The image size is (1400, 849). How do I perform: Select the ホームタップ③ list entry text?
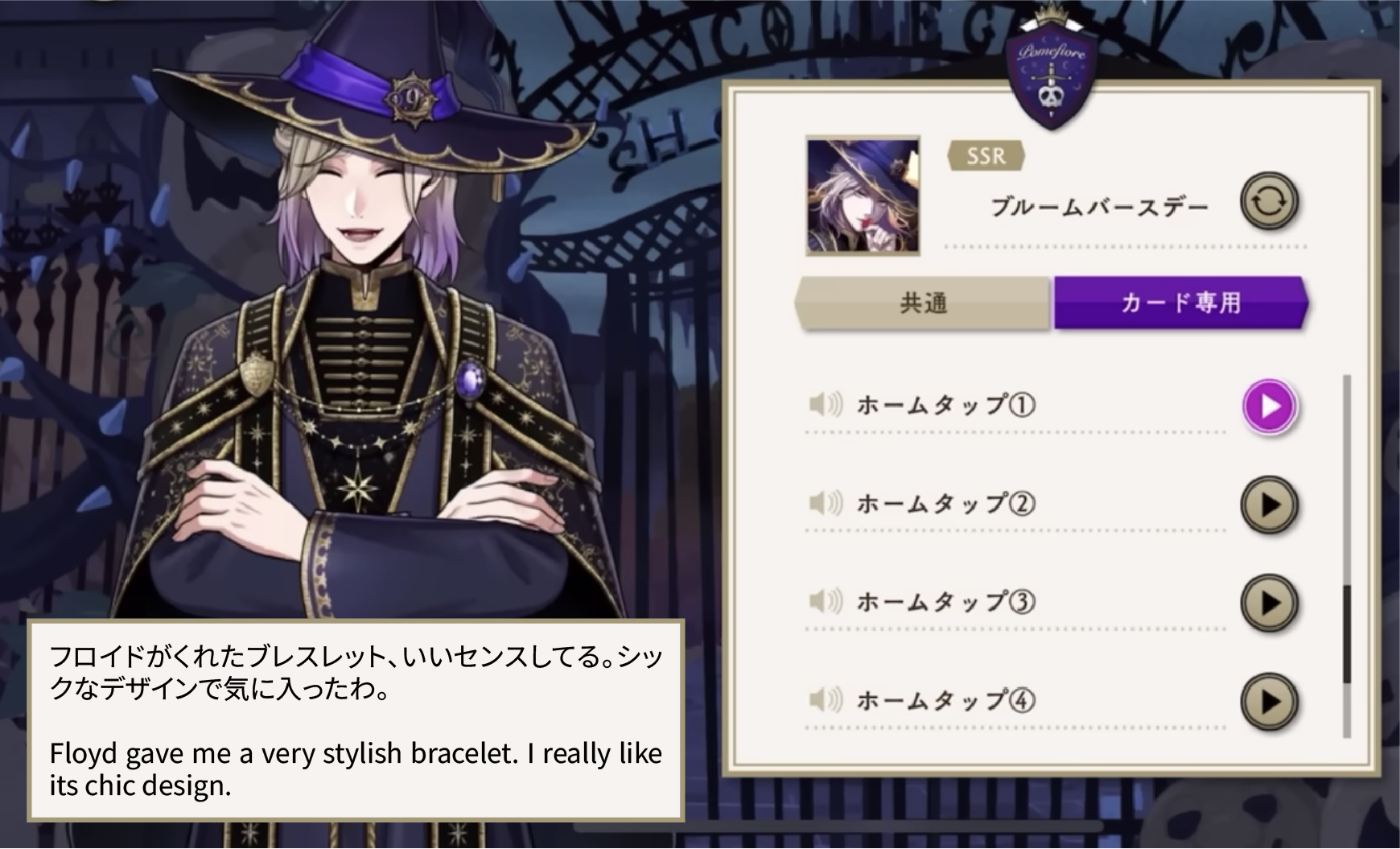[x=945, y=601]
